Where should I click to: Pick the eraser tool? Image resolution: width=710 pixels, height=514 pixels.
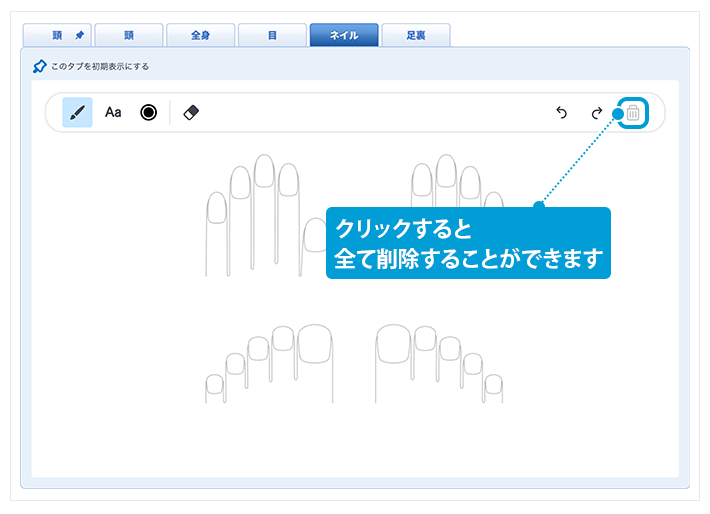point(192,113)
